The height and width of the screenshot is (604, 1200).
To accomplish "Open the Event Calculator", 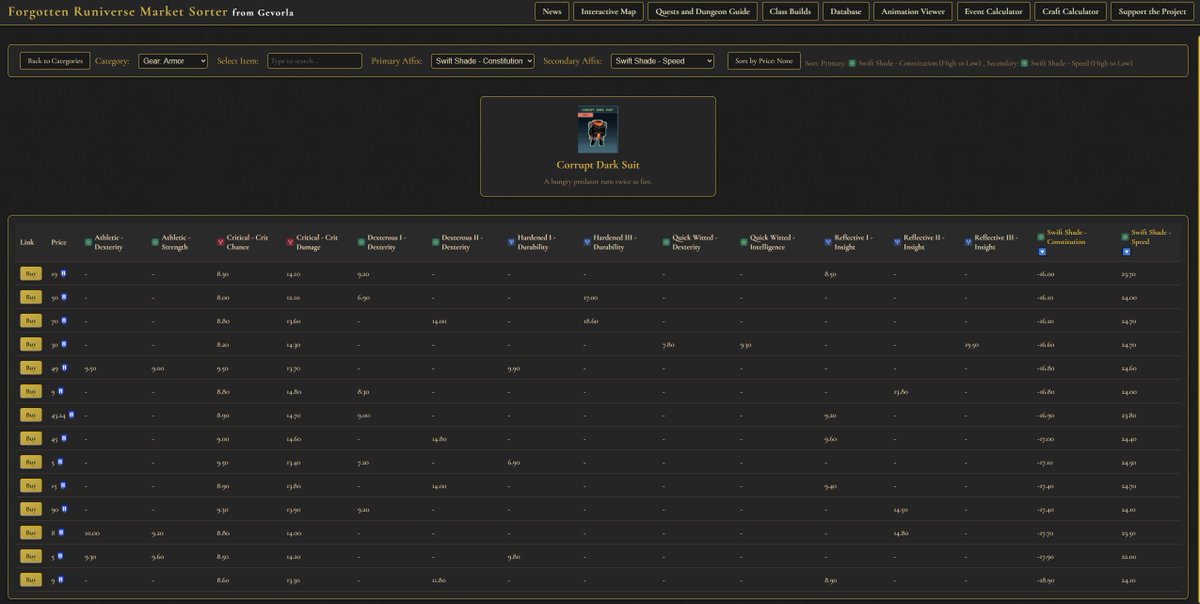I will (x=993, y=12).
